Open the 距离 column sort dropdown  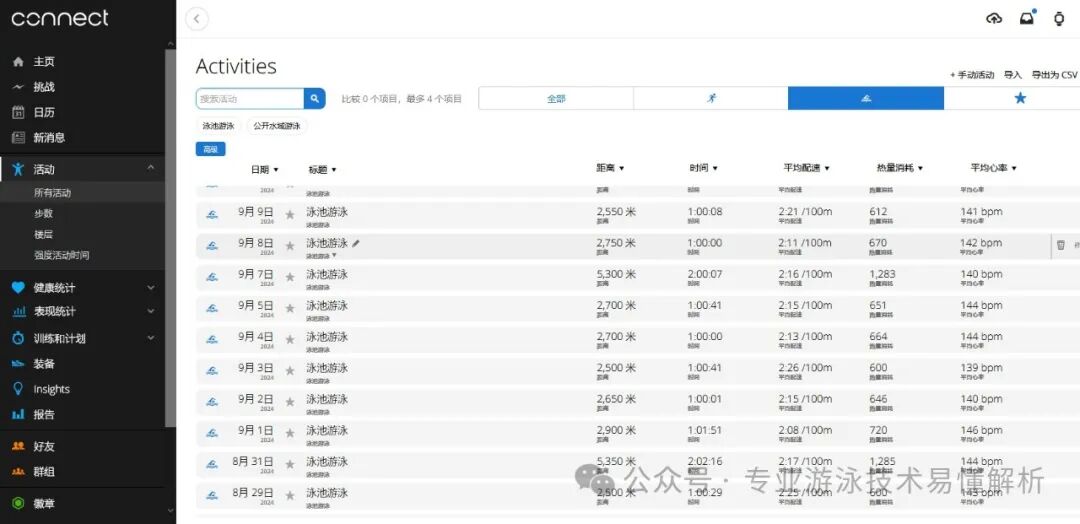[x=610, y=169]
